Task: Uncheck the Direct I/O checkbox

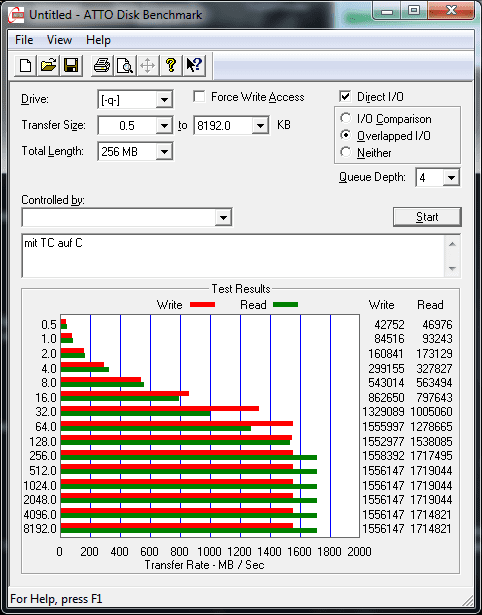Action: coord(345,96)
